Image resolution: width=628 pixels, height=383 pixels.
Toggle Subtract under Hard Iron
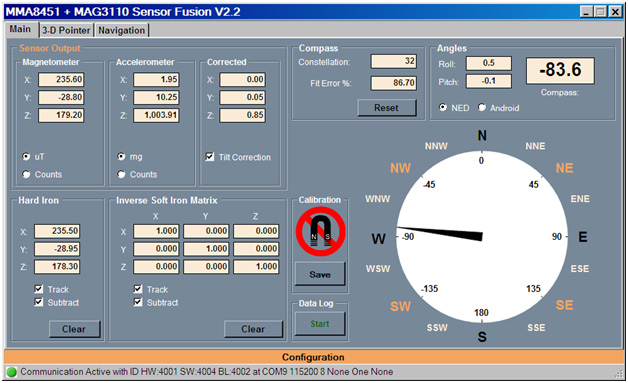(x=38, y=302)
